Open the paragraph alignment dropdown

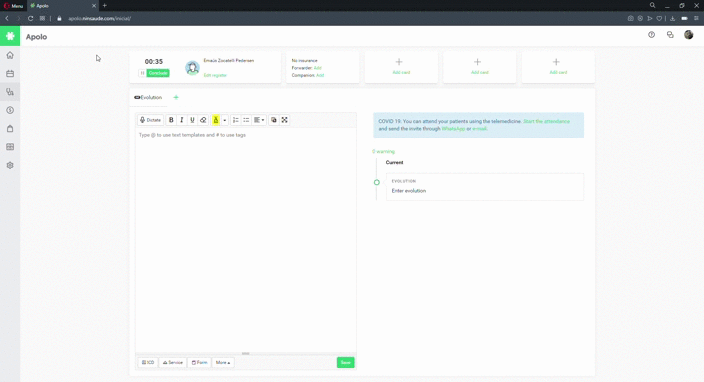(x=259, y=120)
